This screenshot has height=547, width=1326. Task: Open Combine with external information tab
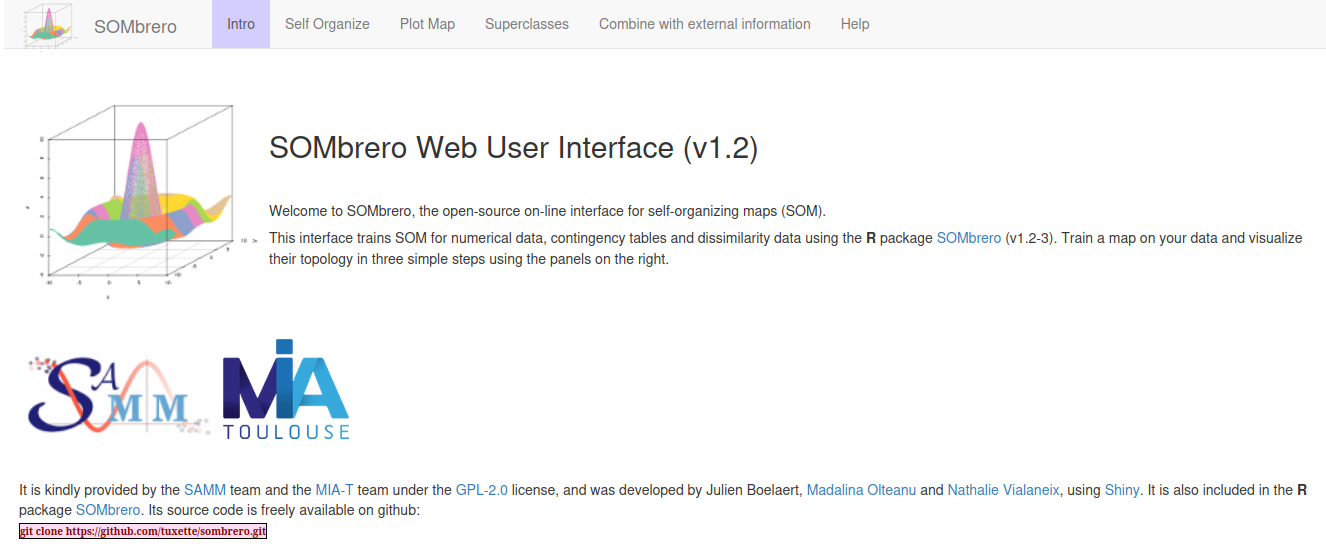click(705, 24)
